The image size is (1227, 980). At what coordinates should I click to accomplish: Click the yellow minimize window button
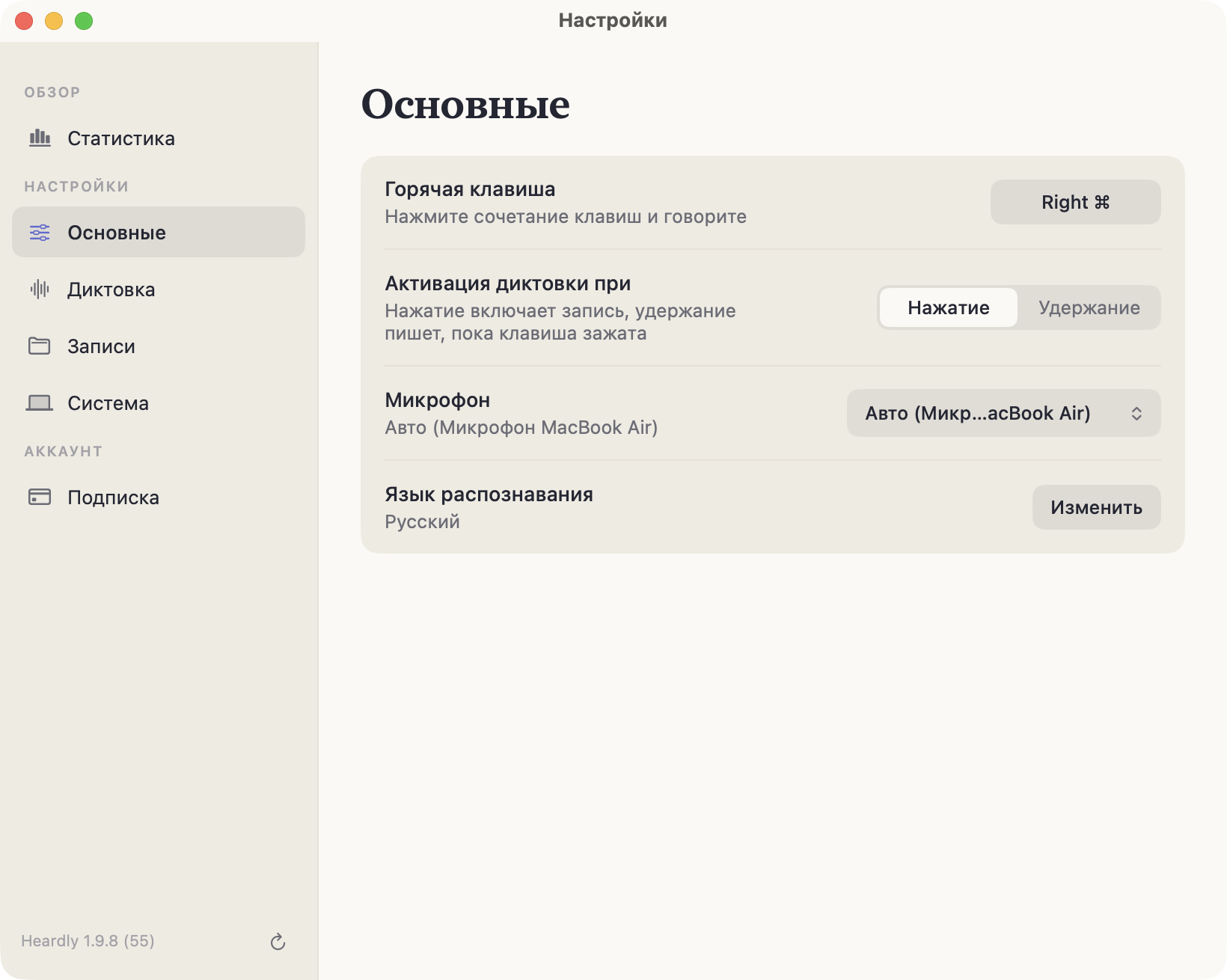pyautogui.click(x=54, y=21)
